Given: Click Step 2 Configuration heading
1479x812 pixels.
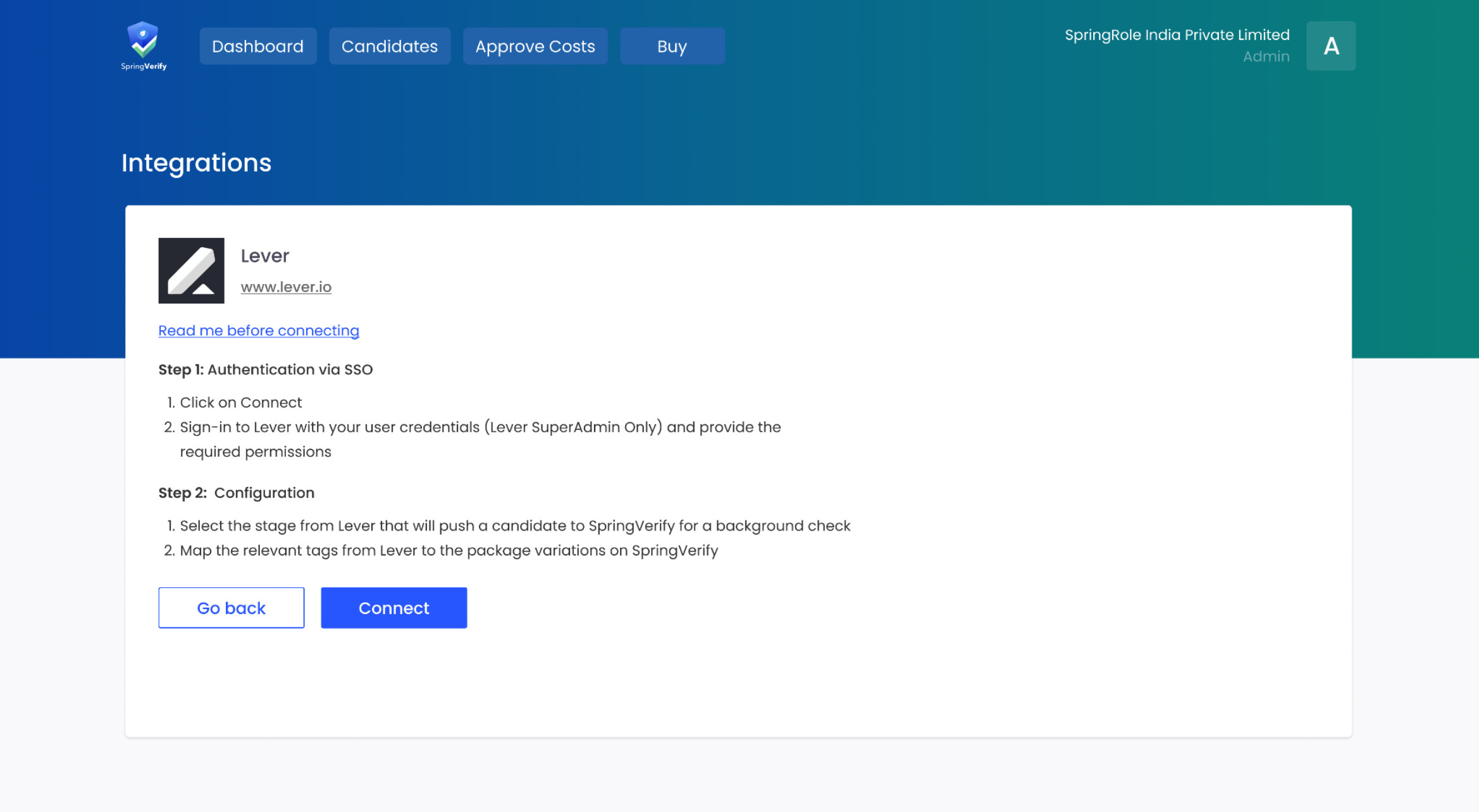Looking at the screenshot, I should (x=236, y=493).
